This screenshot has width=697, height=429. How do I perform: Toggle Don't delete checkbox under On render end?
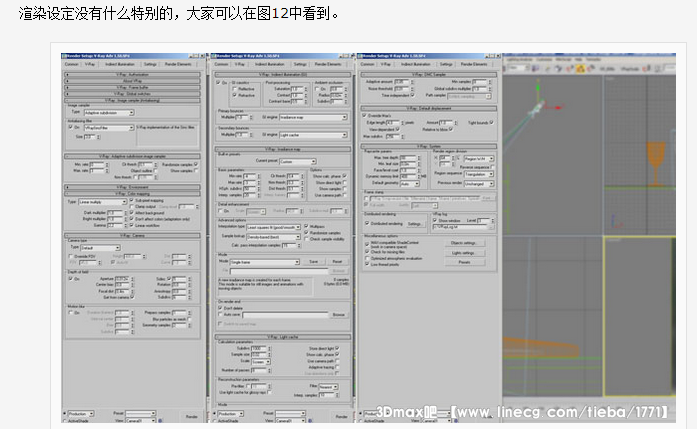pyautogui.click(x=220, y=308)
